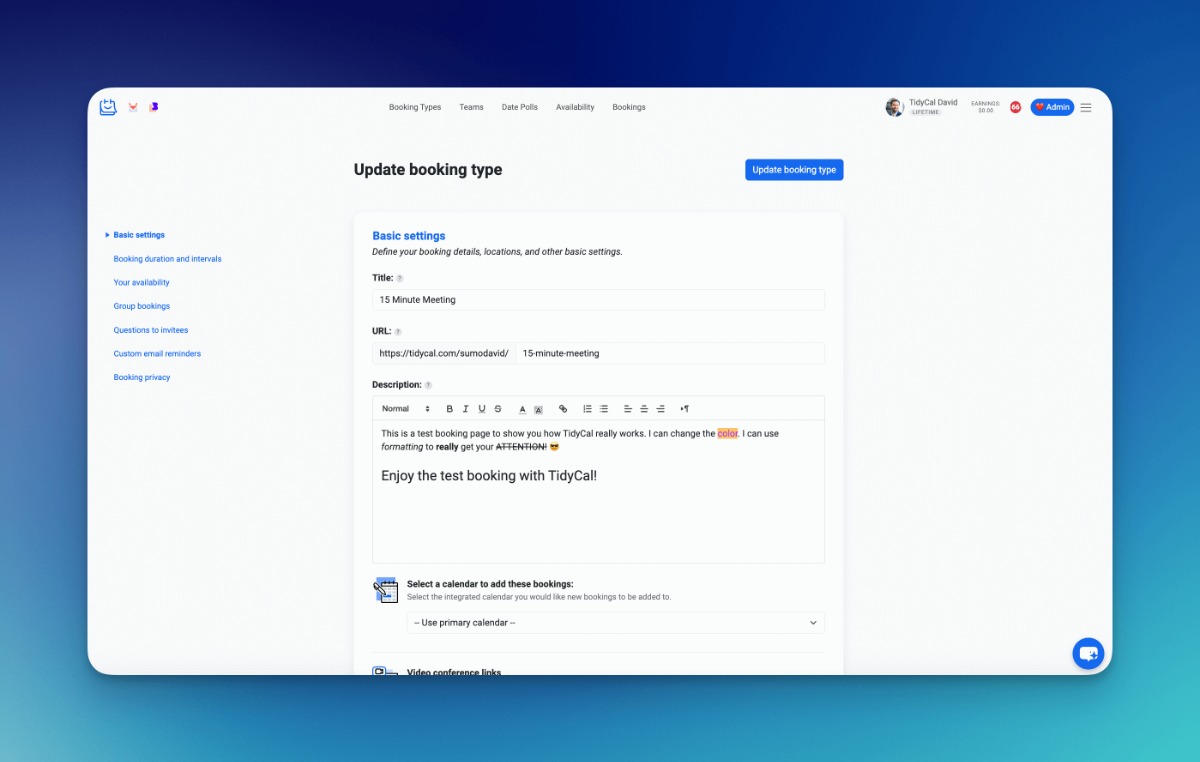Apply italic formatting in description toolbar
This screenshot has width=1200, height=762.
tap(466, 409)
